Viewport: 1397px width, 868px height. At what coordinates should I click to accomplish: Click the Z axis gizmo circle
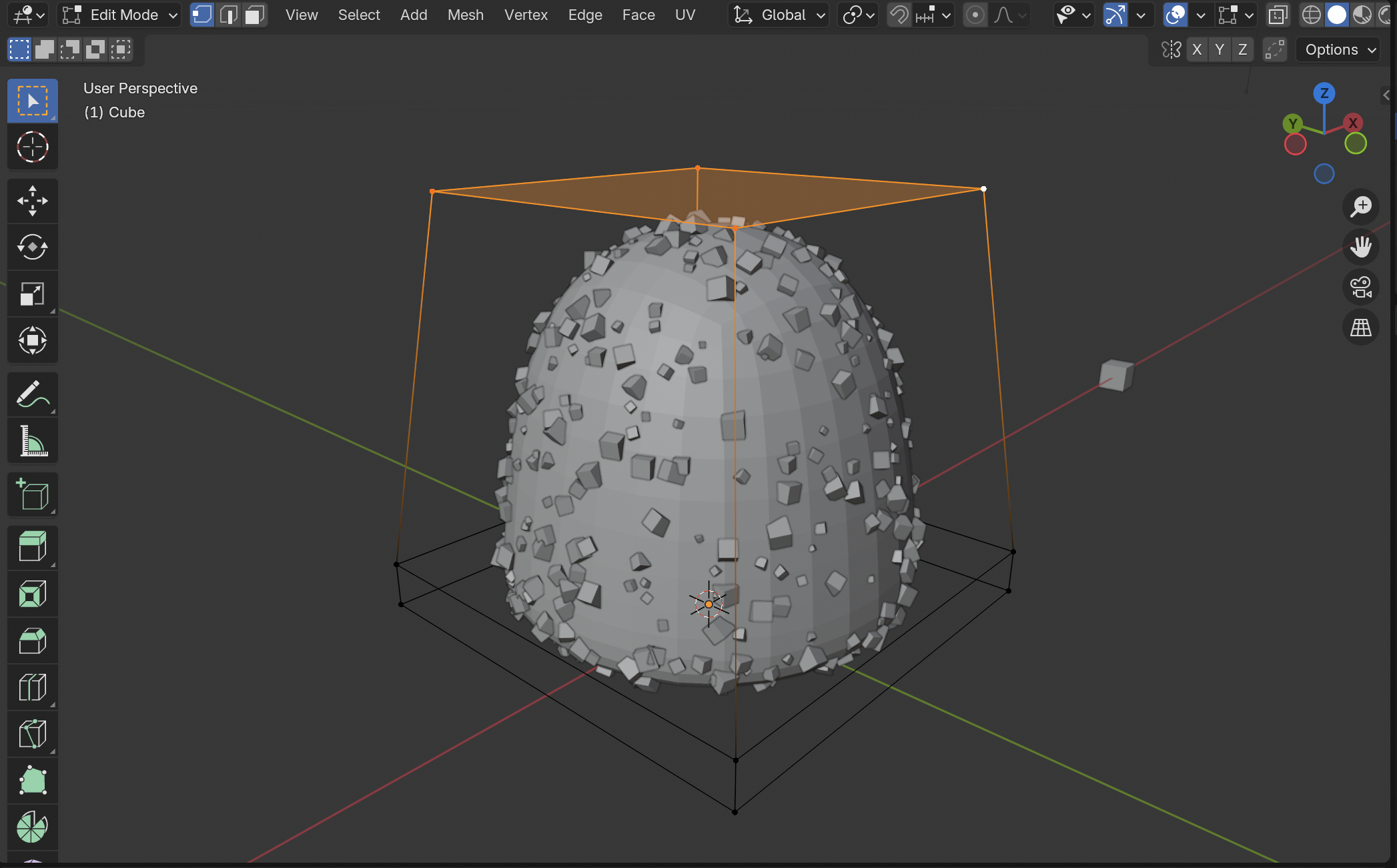pos(1324,93)
